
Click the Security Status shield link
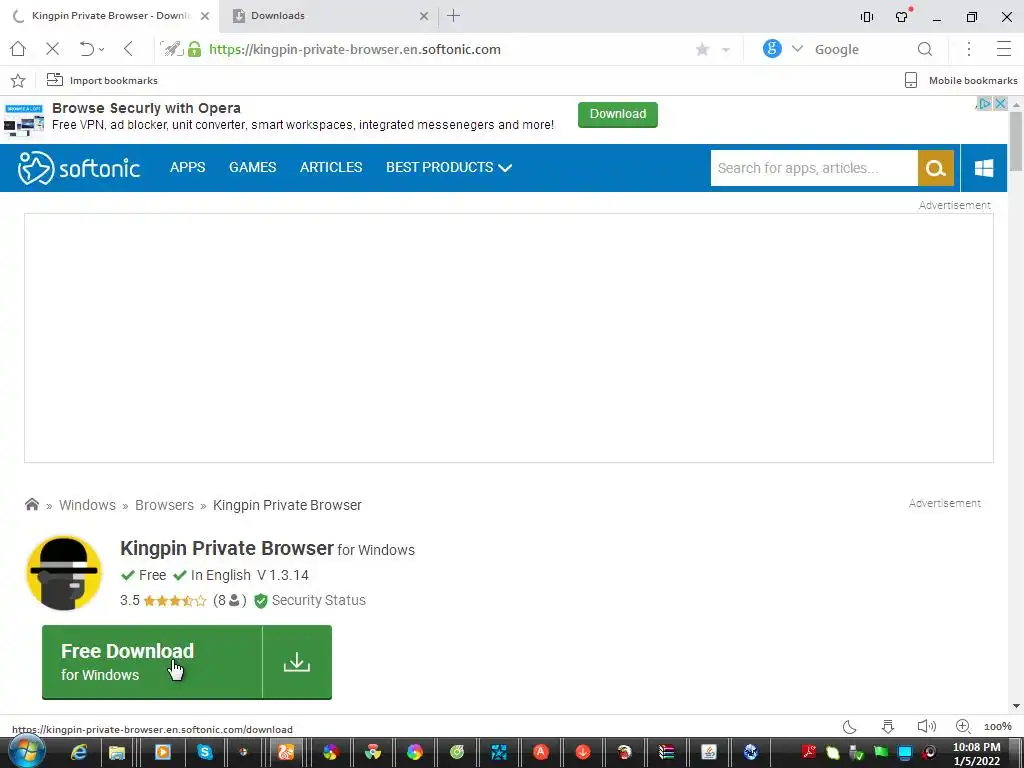tap(310, 600)
